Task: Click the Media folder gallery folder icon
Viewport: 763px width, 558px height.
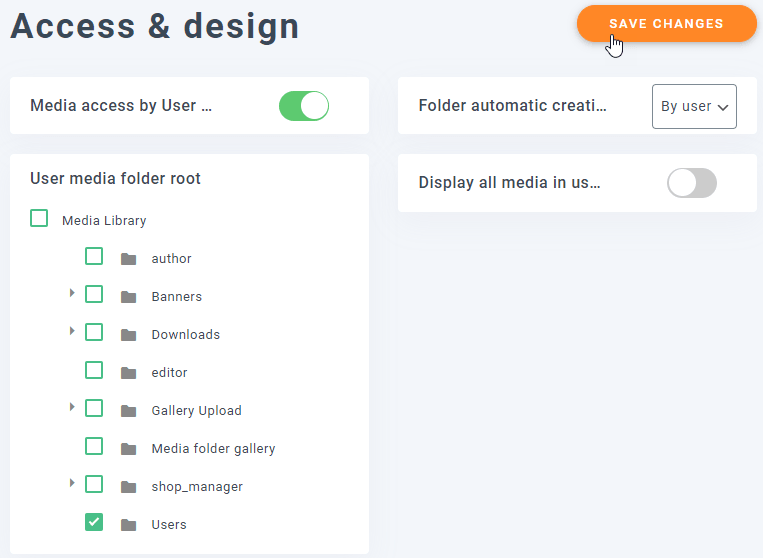Action: 128,449
